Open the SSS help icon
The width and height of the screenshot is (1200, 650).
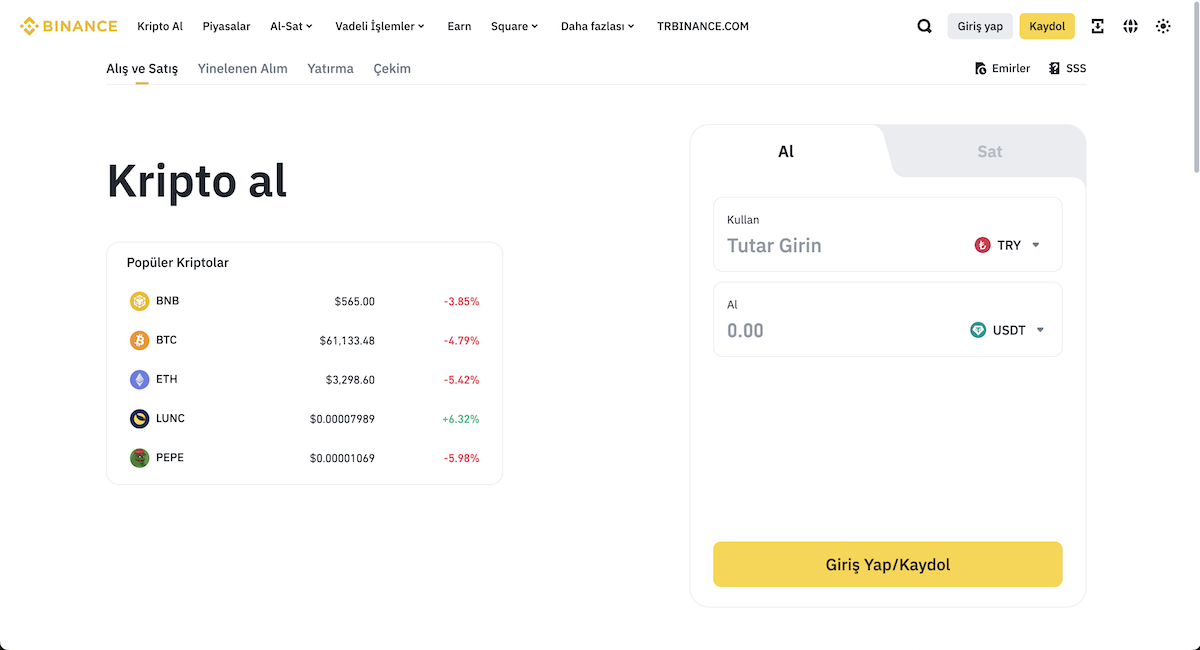pos(1051,67)
